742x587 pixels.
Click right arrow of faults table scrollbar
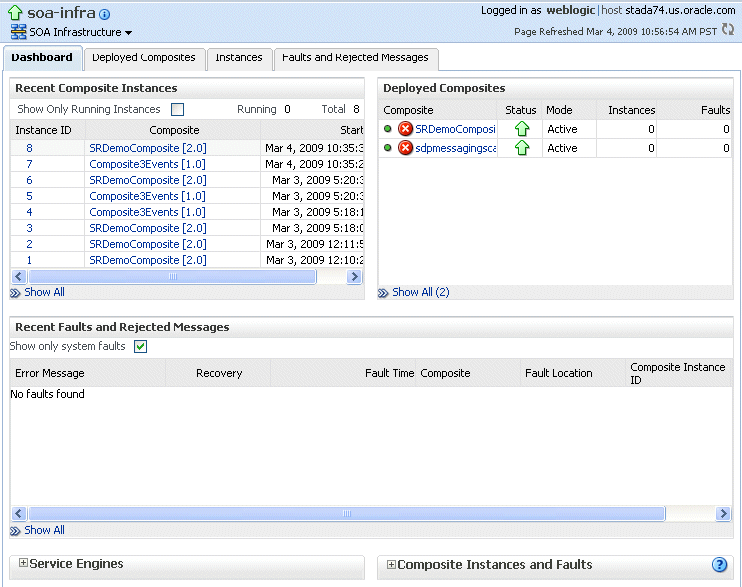(723, 514)
